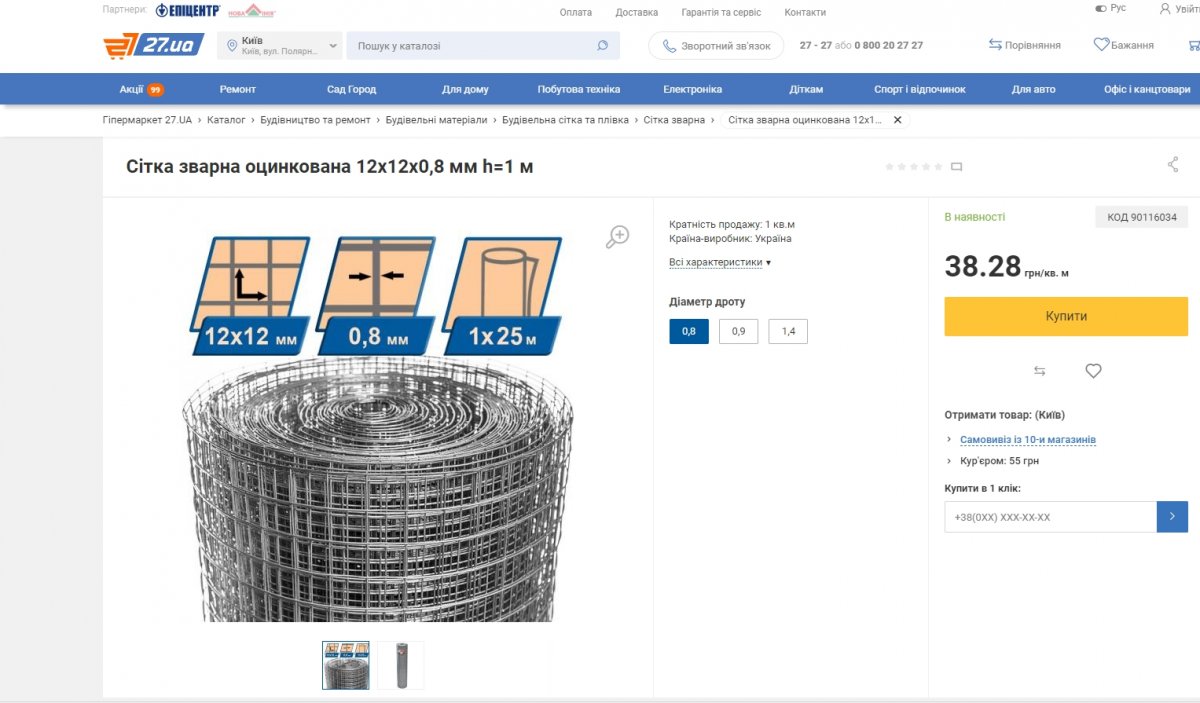Viewport: 1200px width, 703px height.
Task: Select the first product thumbnail
Action: tap(346, 665)
